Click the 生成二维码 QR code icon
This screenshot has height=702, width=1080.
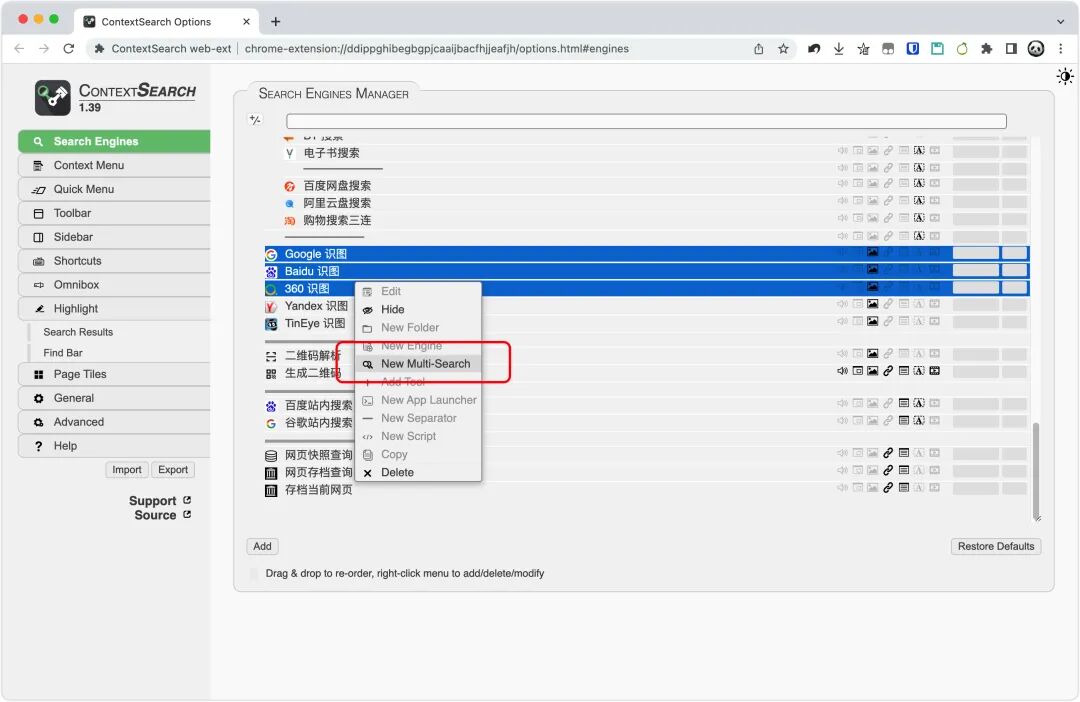271,373
